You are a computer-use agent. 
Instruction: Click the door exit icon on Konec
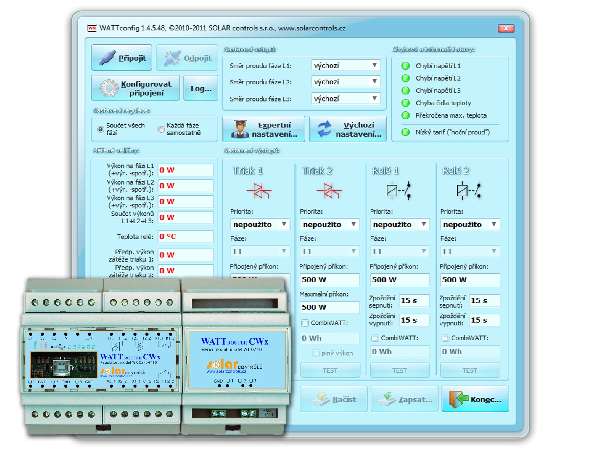[x=458, y=399]
